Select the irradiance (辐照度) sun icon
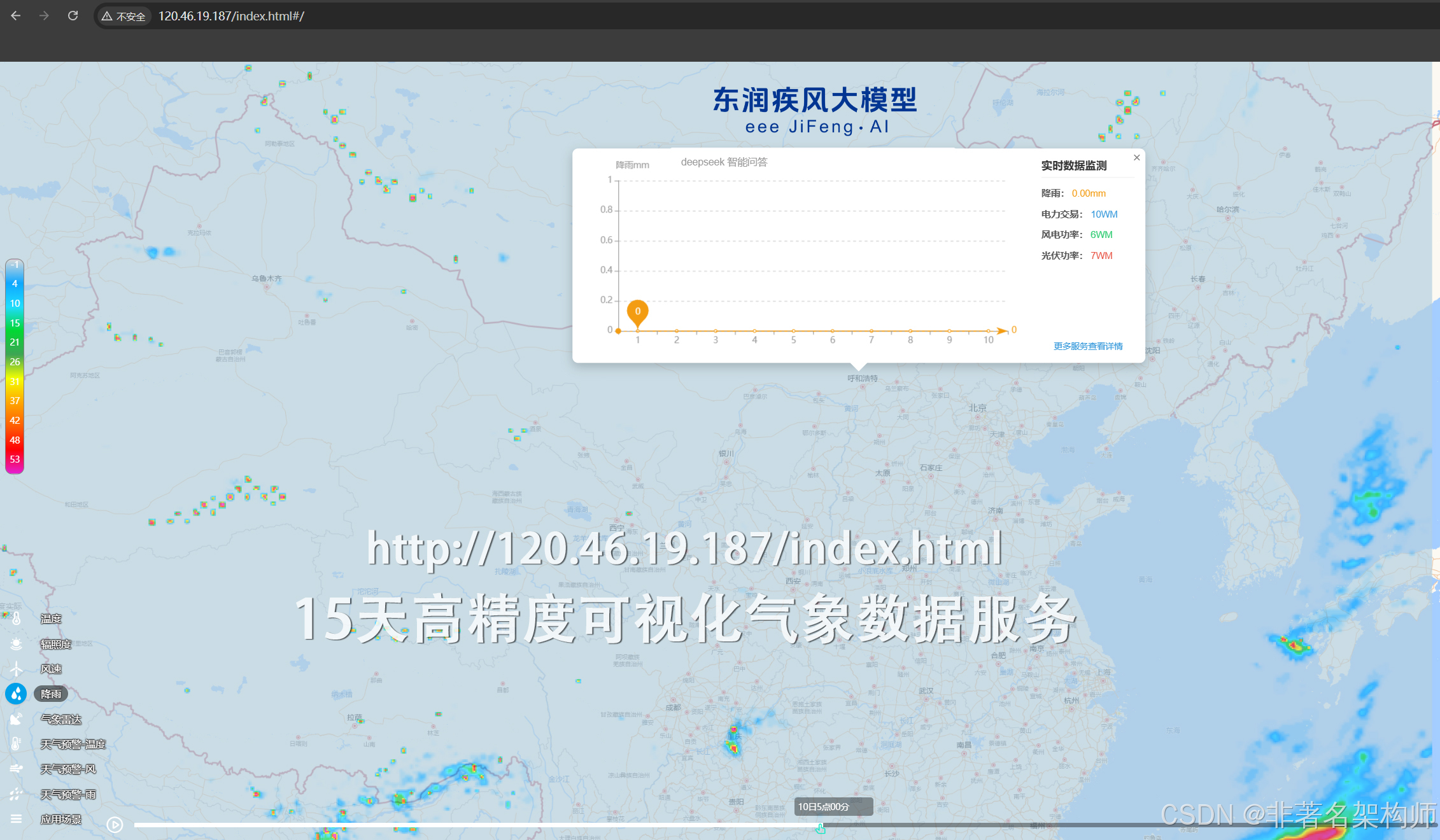The width and height of the screenshot is (1440, 840). 16,644
